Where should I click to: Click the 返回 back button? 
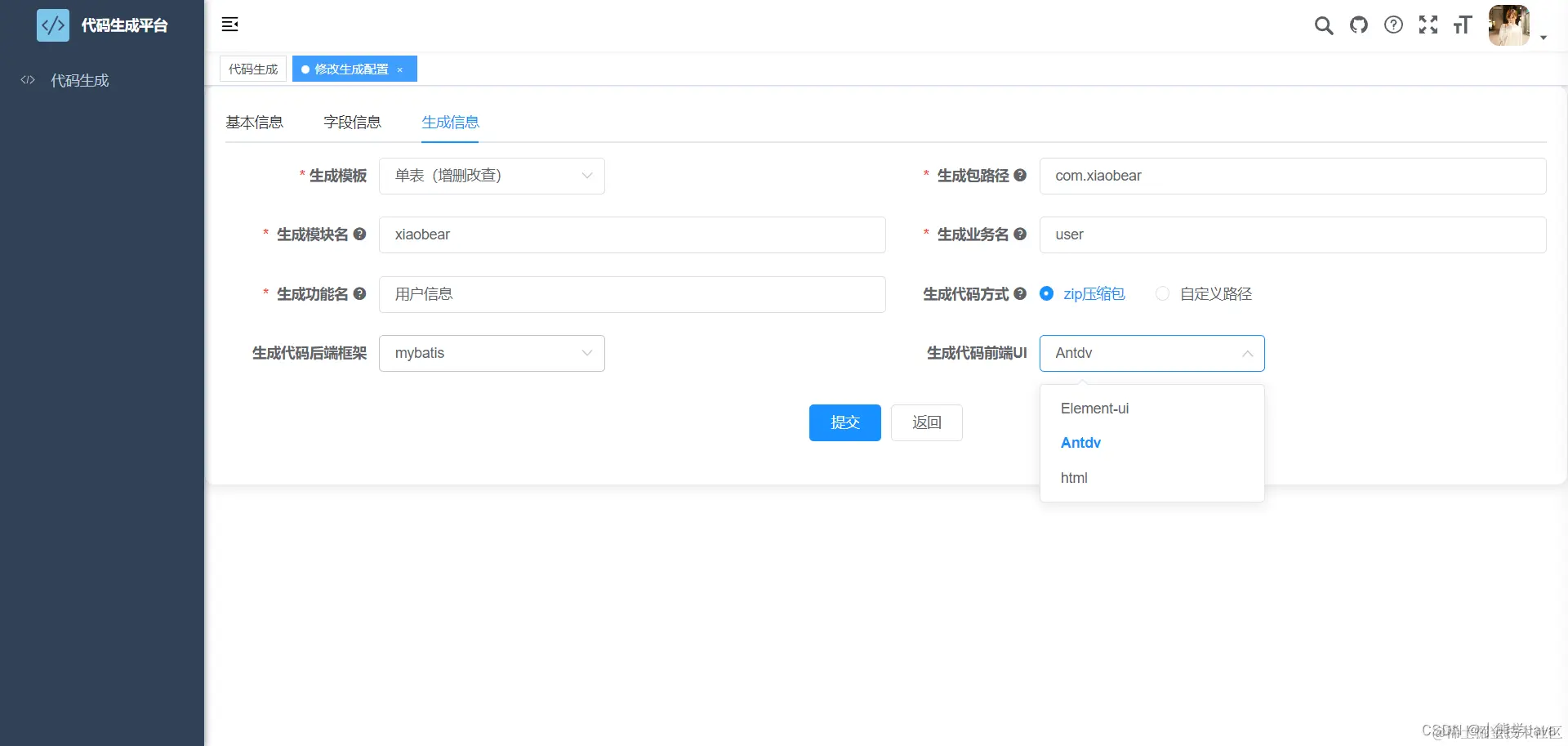point(926,422)
